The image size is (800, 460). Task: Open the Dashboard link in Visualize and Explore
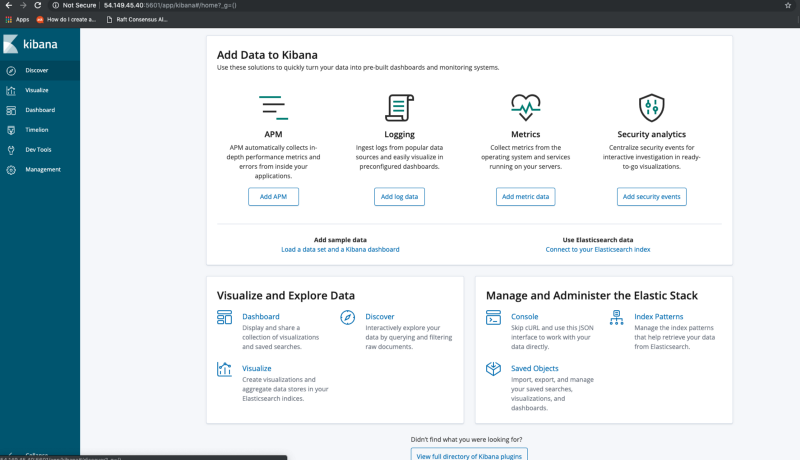[x=261, y=317]
